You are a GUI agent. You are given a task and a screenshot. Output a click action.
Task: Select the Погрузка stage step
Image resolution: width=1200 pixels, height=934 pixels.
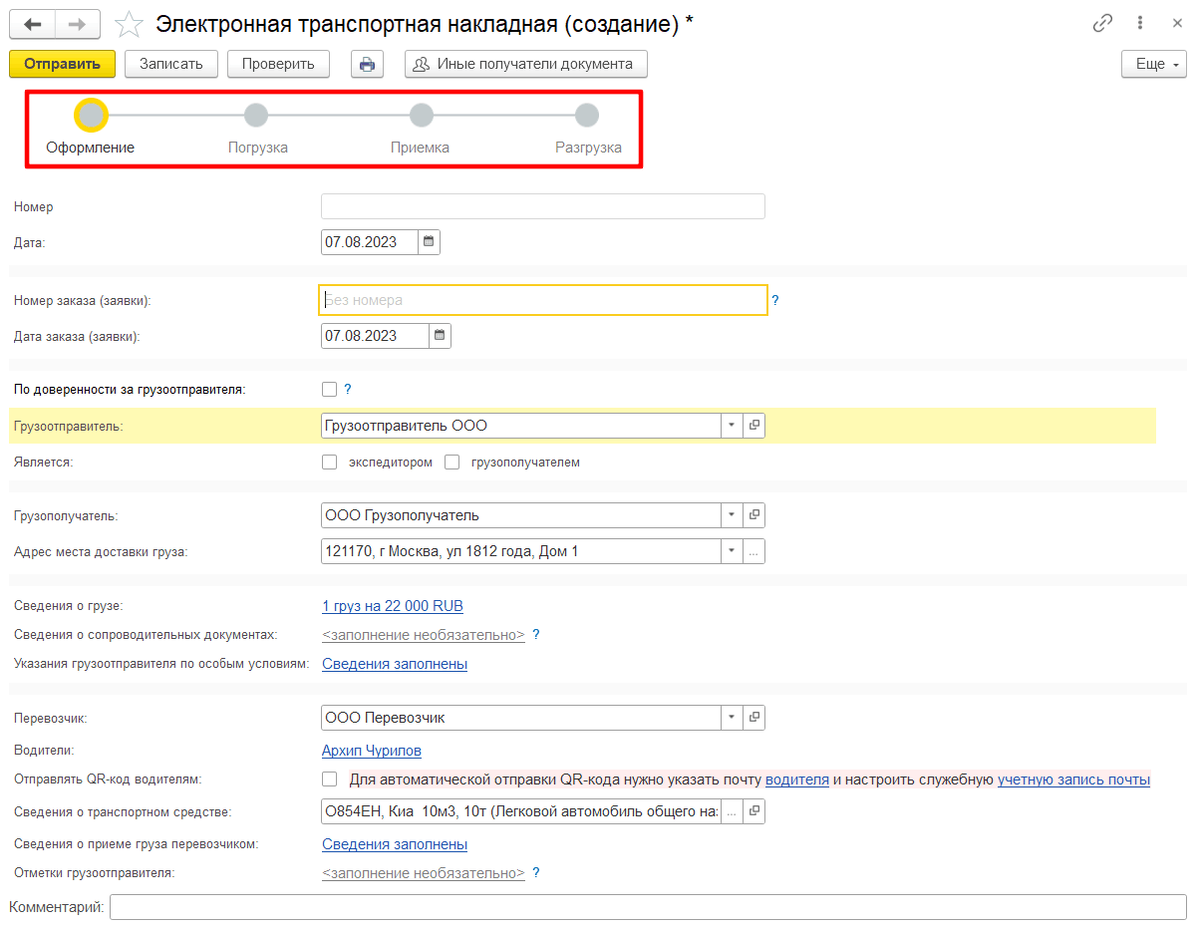click(257, 116)
